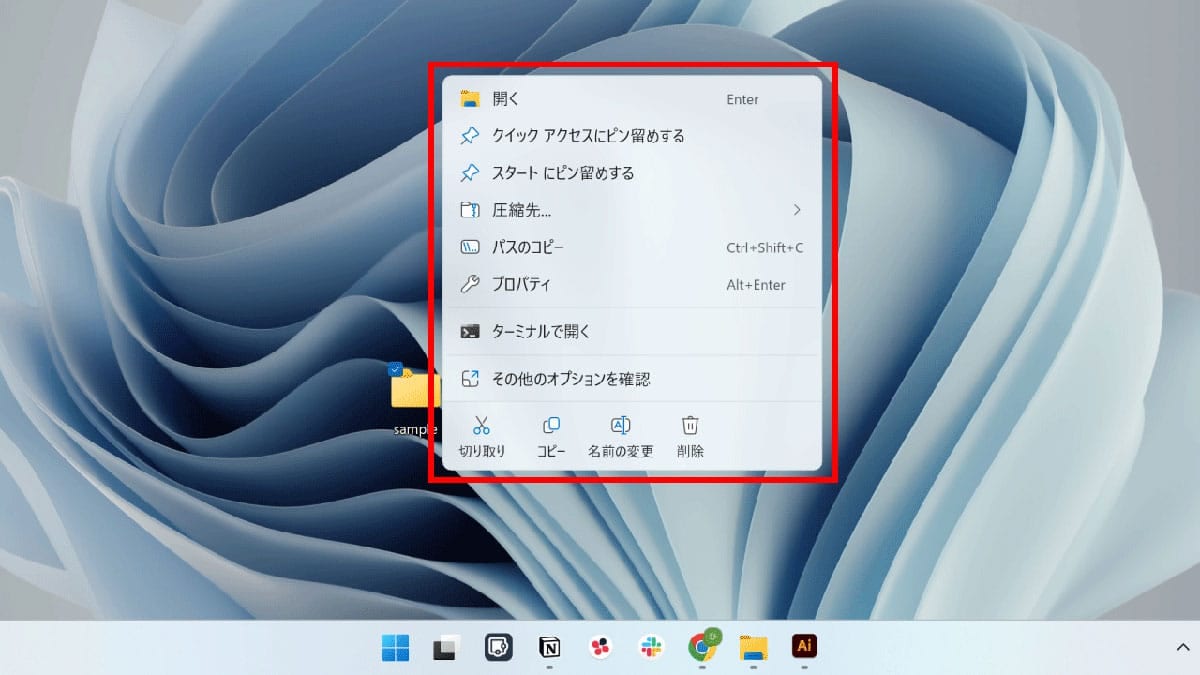The height and width of the screenshot is (675, 1200).
Task: Launch Notion from the taskbar
Action: point(550,648)
